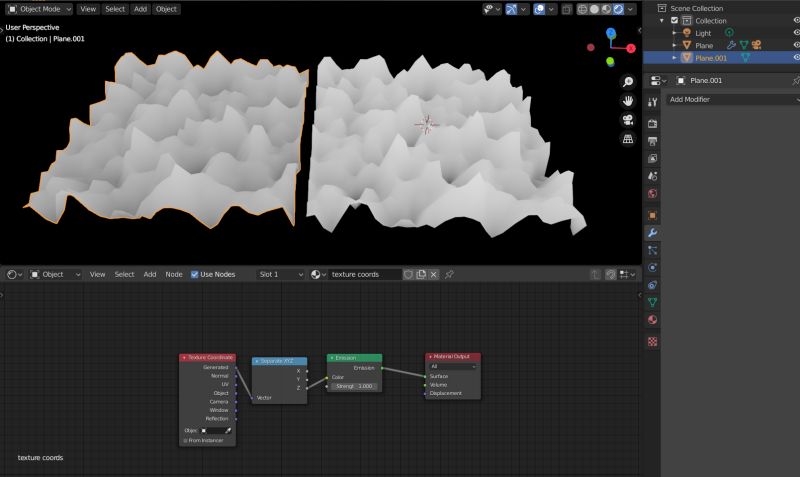The width and height of the screenshot is (800, 477).
Task: Select solid viewport shading
Action: [594, 9]
